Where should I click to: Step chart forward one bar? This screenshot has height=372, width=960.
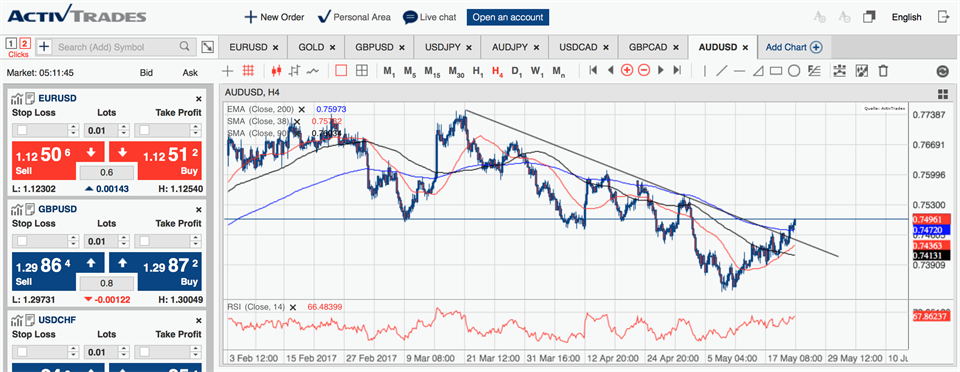pyautogui.click(x=661, y=71)
